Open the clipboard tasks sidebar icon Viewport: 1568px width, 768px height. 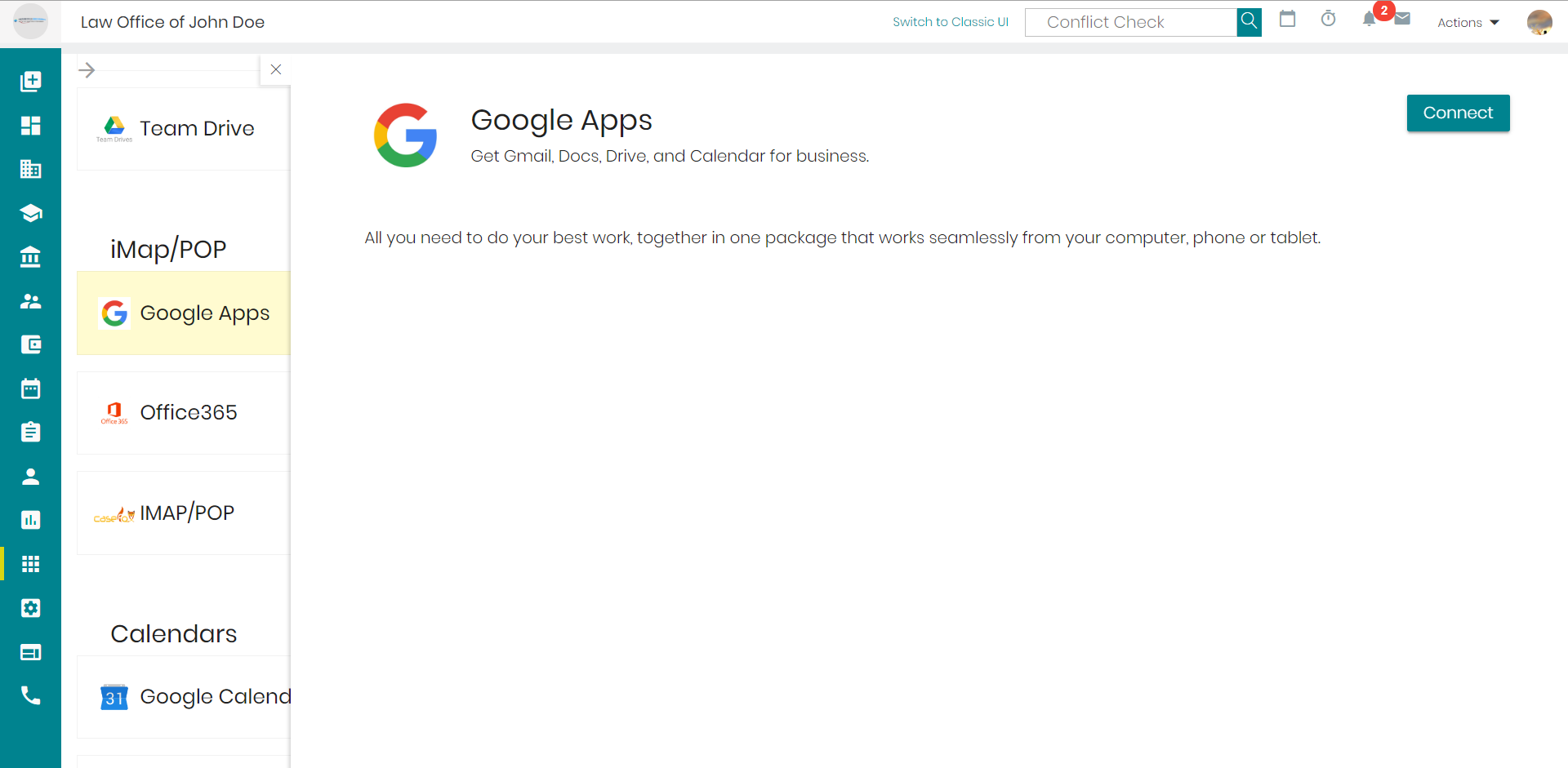coord(30,432)
